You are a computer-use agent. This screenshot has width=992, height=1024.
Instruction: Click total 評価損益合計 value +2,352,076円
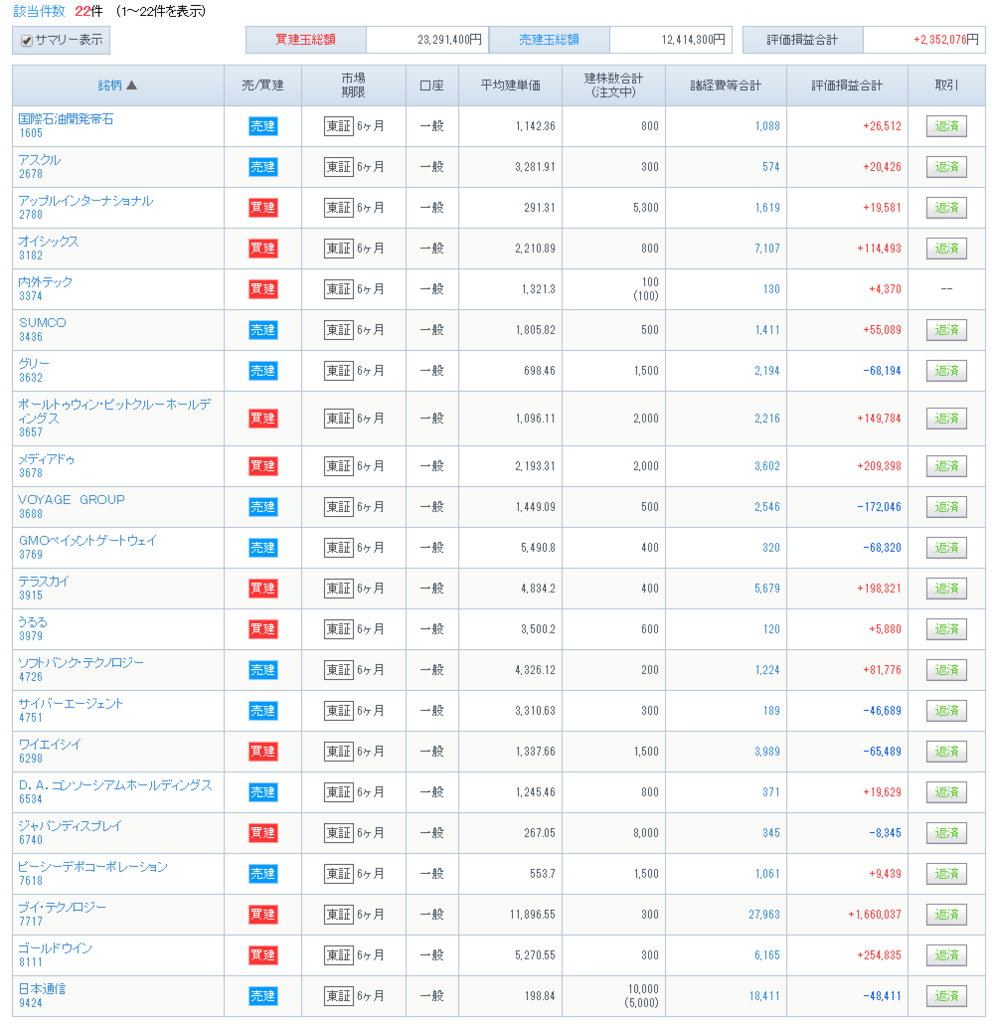tap(946, 39)
